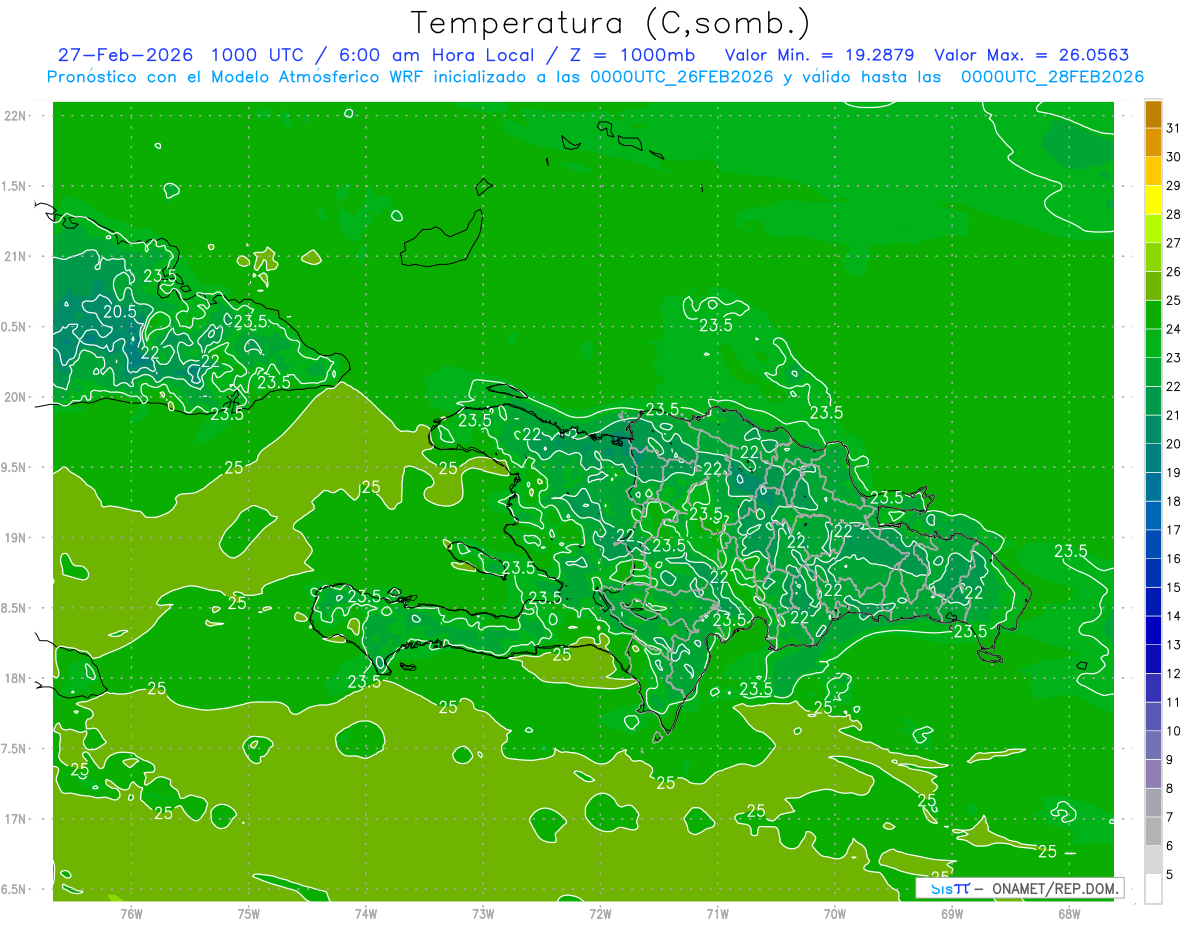Pick the dark blue legend swatch between 13 and 14

[x=1154, y=630]
